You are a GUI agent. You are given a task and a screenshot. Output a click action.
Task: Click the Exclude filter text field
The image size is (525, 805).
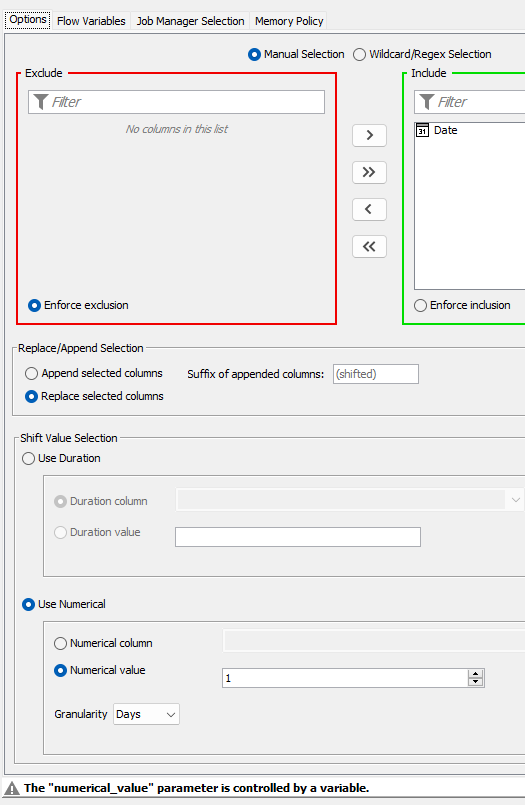[177, 102]
